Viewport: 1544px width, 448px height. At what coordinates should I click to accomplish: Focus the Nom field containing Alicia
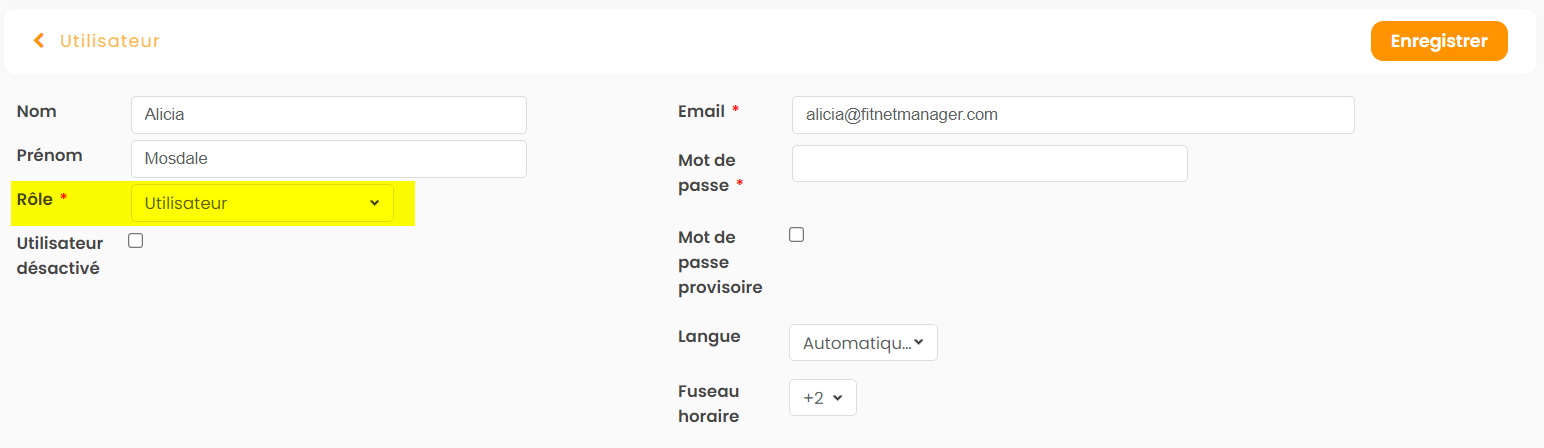click(x=328, y=115)
